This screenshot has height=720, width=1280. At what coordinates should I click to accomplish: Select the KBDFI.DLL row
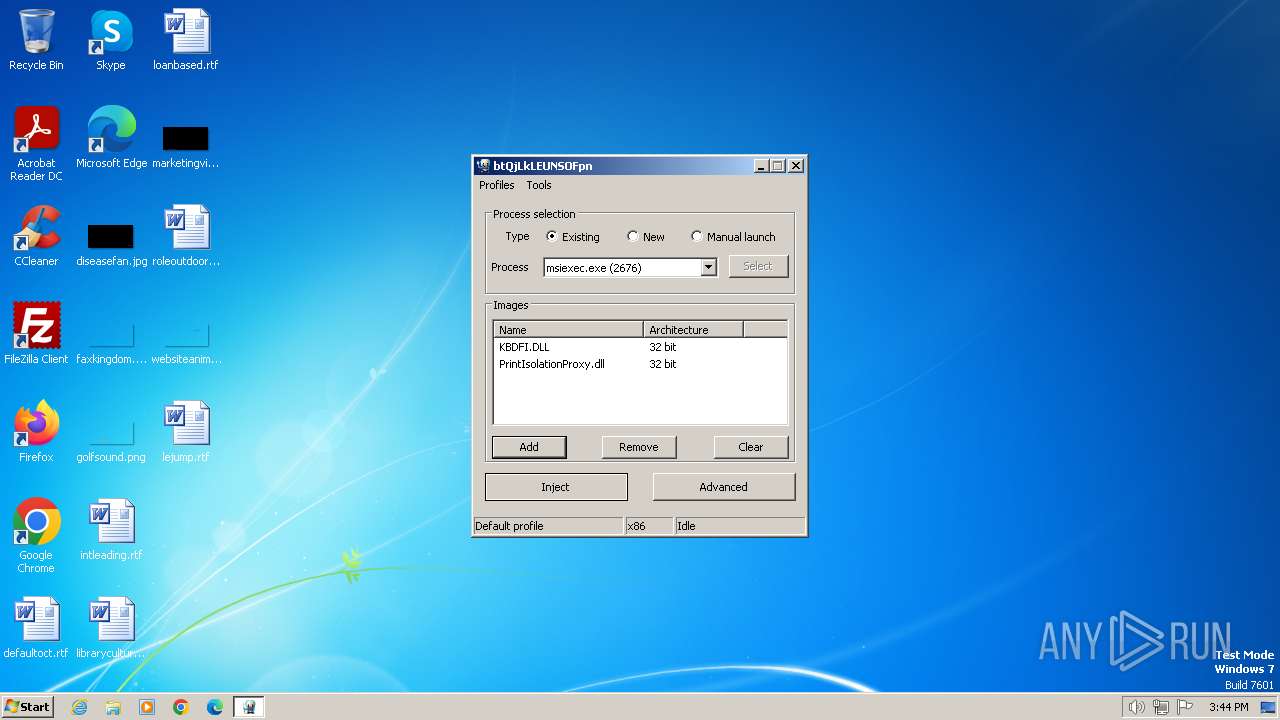(640, 347)
